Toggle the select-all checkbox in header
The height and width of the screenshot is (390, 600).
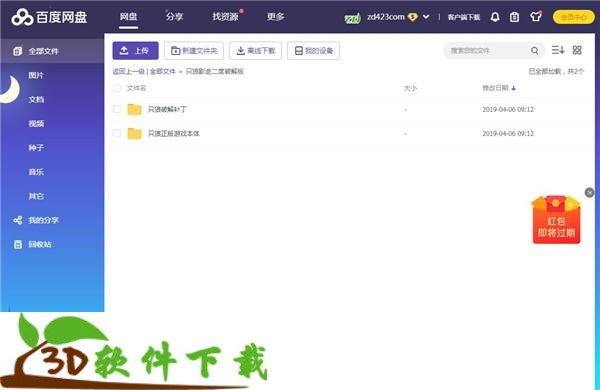click(x=117, y=88)
